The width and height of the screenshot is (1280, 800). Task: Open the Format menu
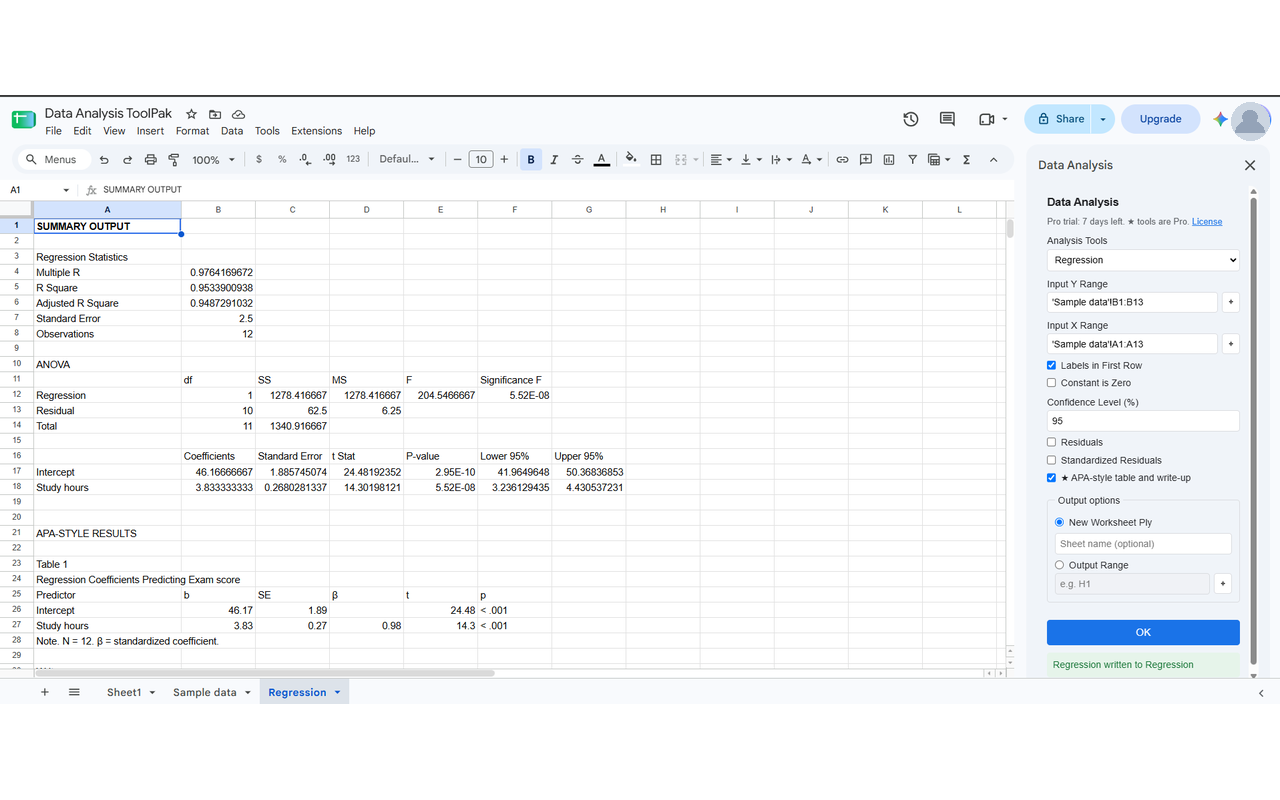pos(192,131)
